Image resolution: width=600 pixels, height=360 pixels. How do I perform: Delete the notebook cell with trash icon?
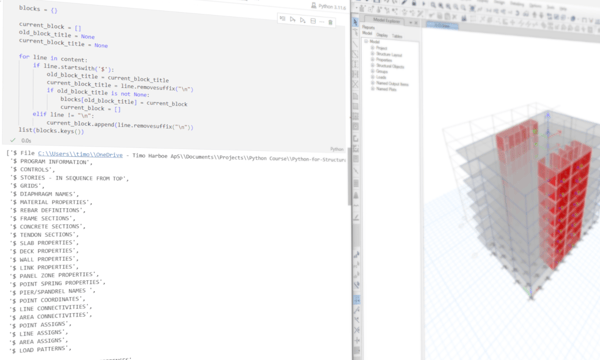(x=330, y=22)
